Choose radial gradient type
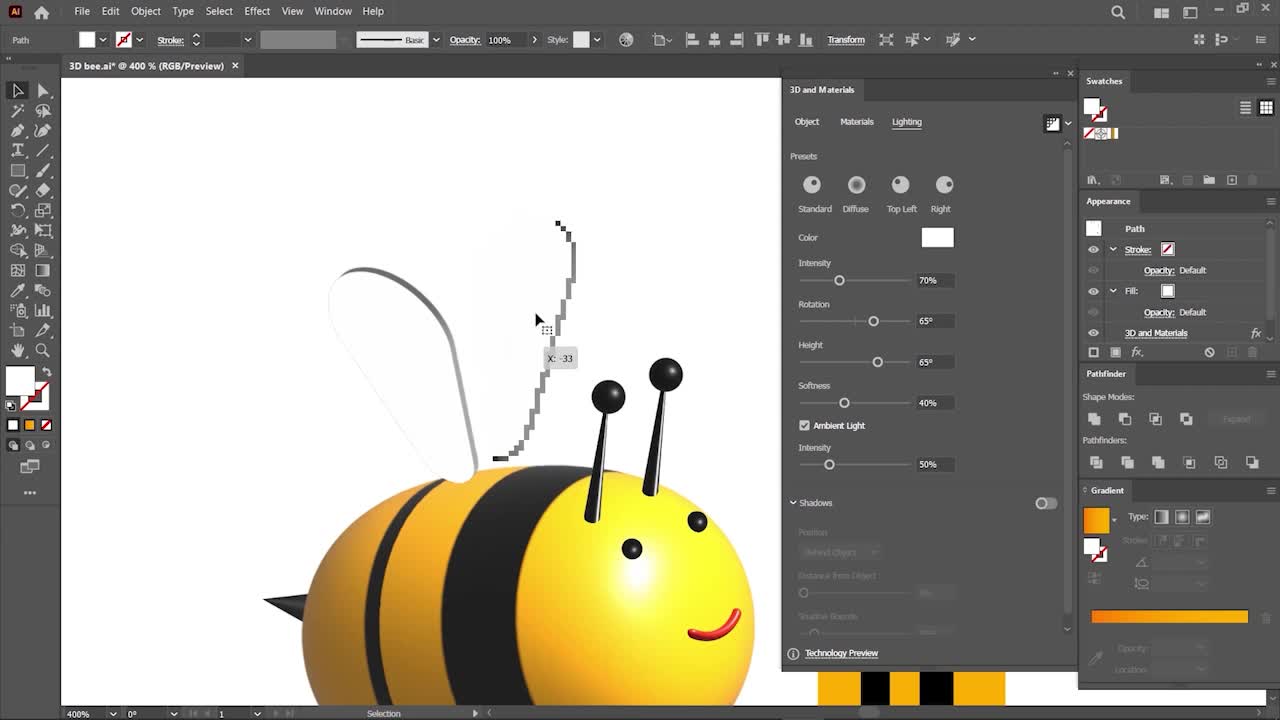Image resolution: width=1280 pixels, height=720 pixels. [1182, 517]
